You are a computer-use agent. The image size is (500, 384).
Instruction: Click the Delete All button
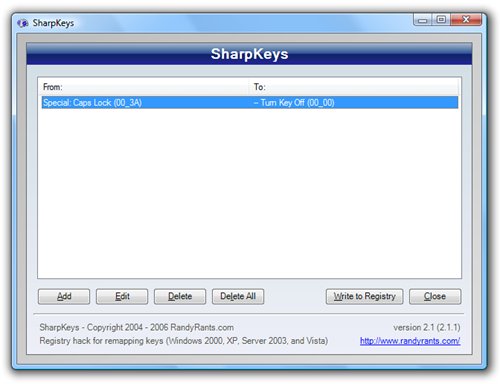pos(238,296)
